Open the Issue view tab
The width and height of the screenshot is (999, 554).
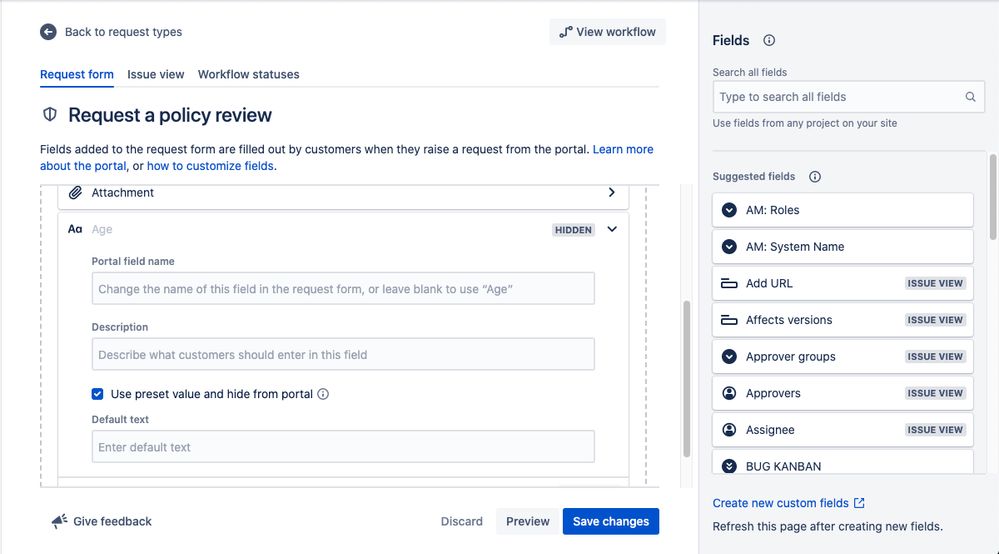pos(155,75)
